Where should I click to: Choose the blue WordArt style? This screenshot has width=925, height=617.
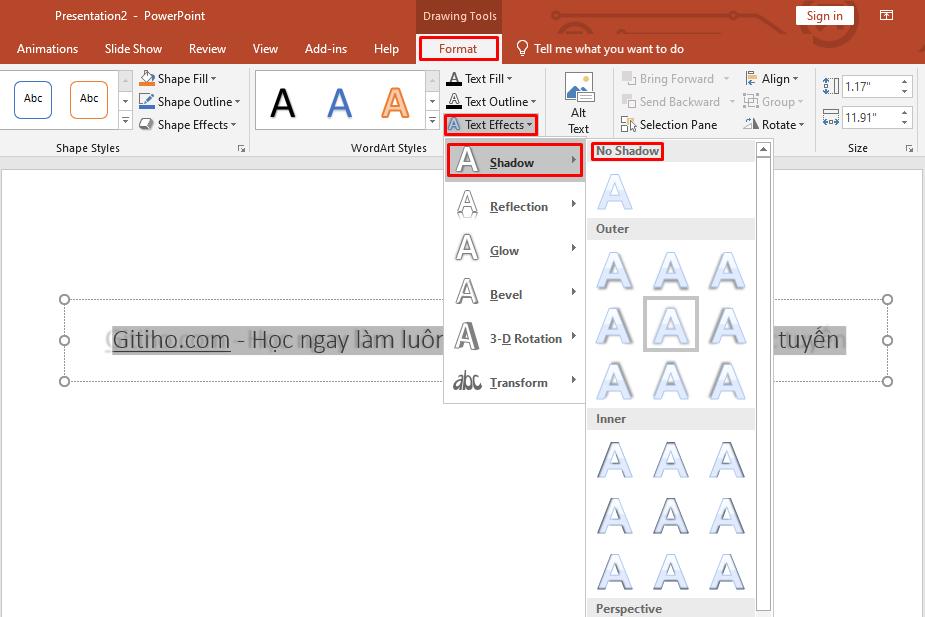[340, 102]
